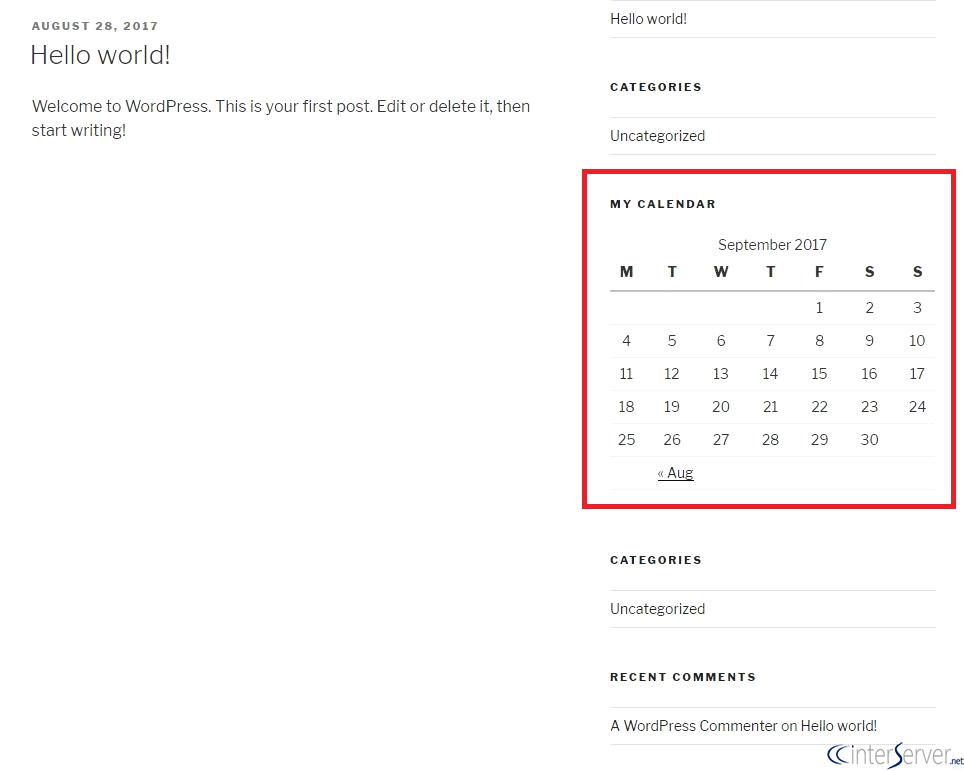Image resolution: width=964 pixels, height=771 pixels.
Task: Click the W weekday column header
Action: (721, 272)
